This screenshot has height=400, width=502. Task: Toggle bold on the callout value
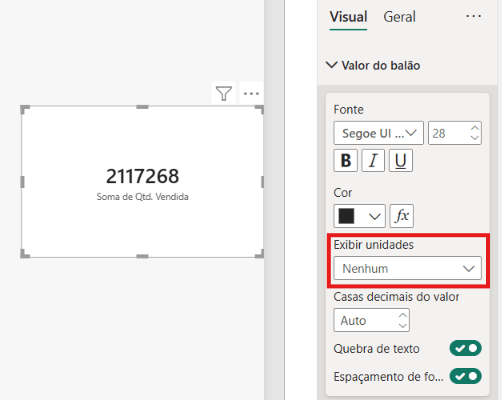346,161
